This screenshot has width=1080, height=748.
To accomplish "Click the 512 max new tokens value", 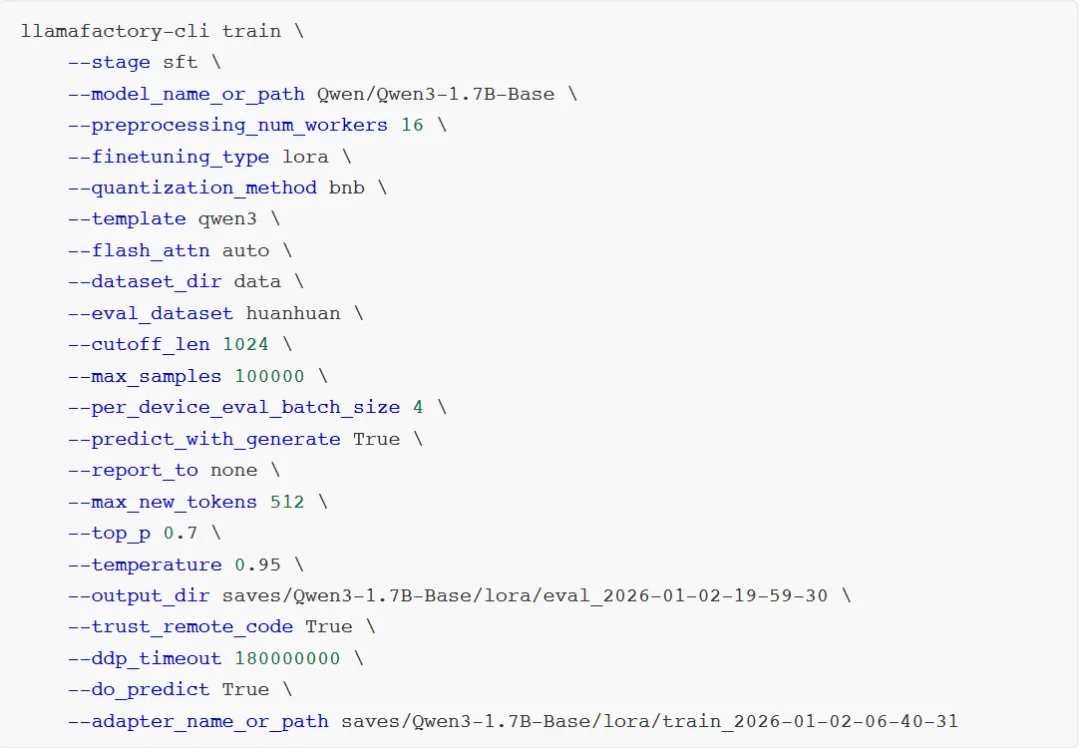I will click(x=287, y=501).
